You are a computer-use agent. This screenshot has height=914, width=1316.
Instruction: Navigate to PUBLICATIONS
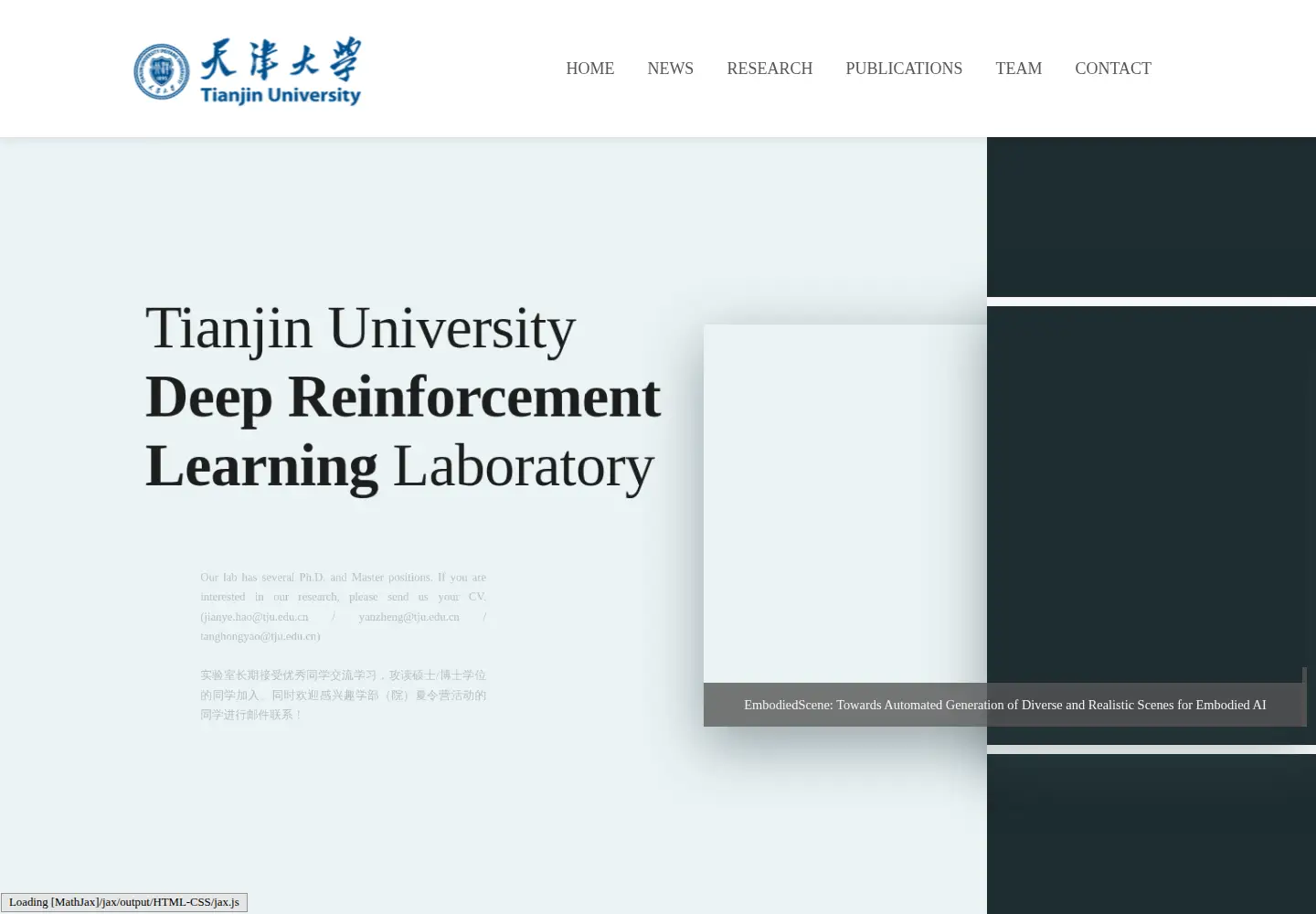904,69
